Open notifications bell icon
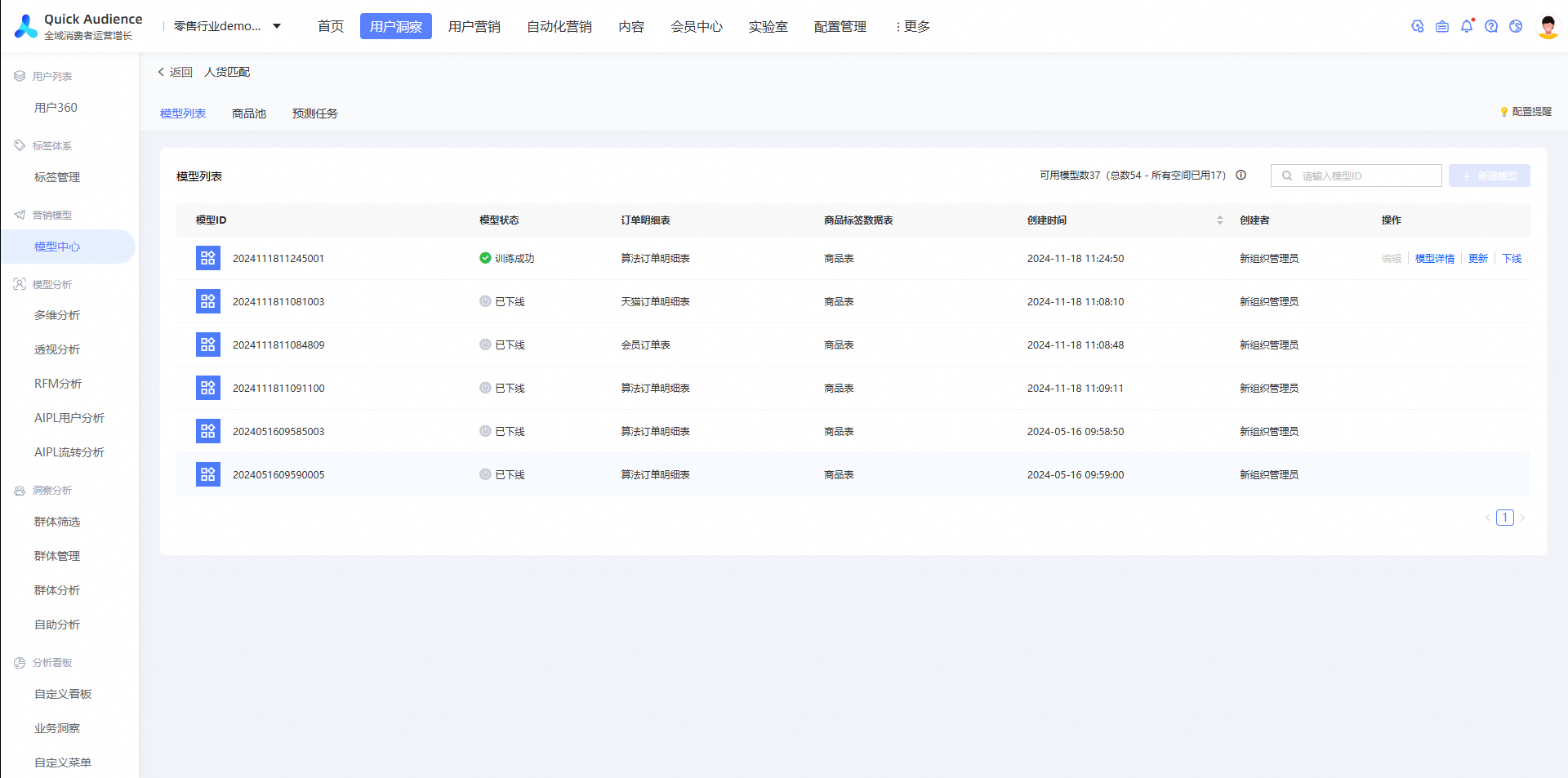 1467,26
